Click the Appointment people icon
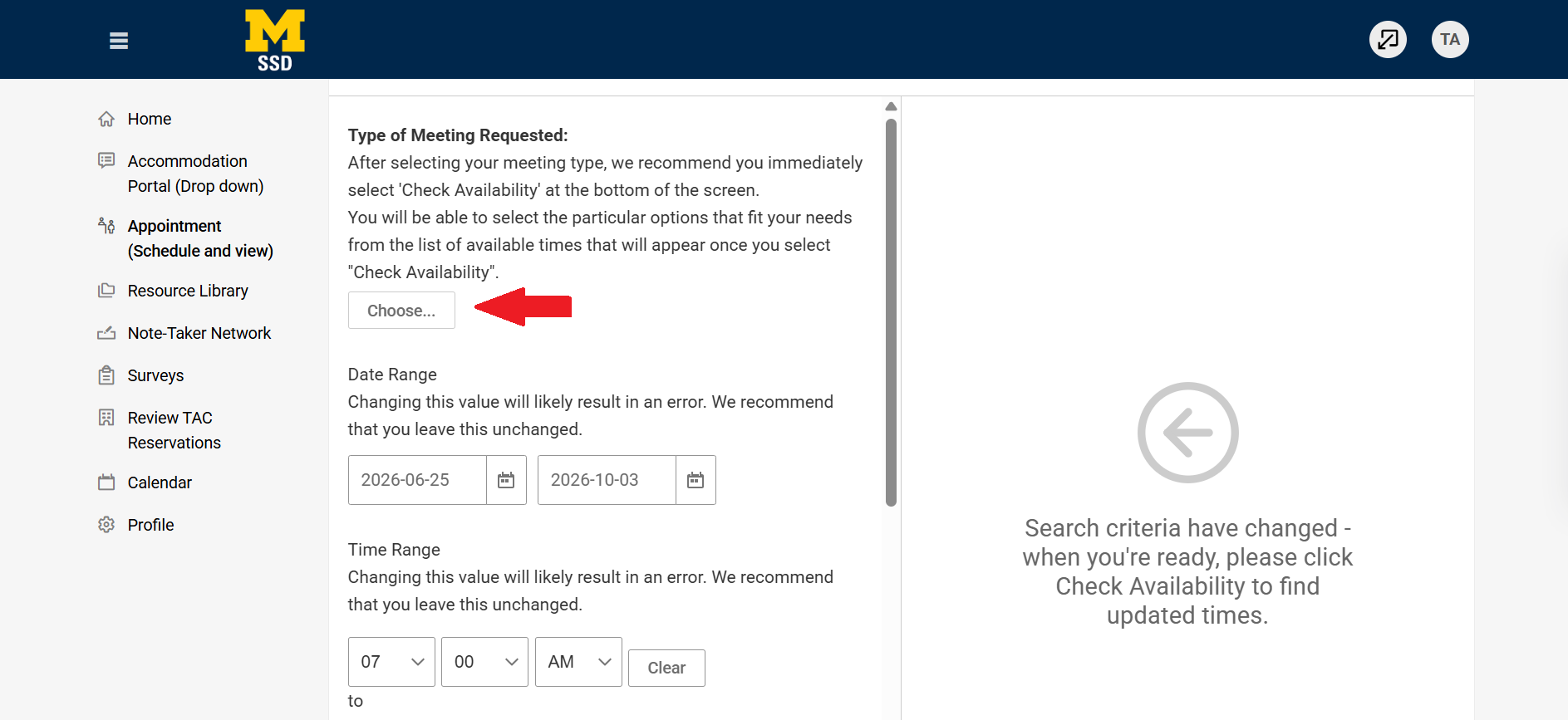Viewport: 1568px width, 720px height. [x=106, y=225]
